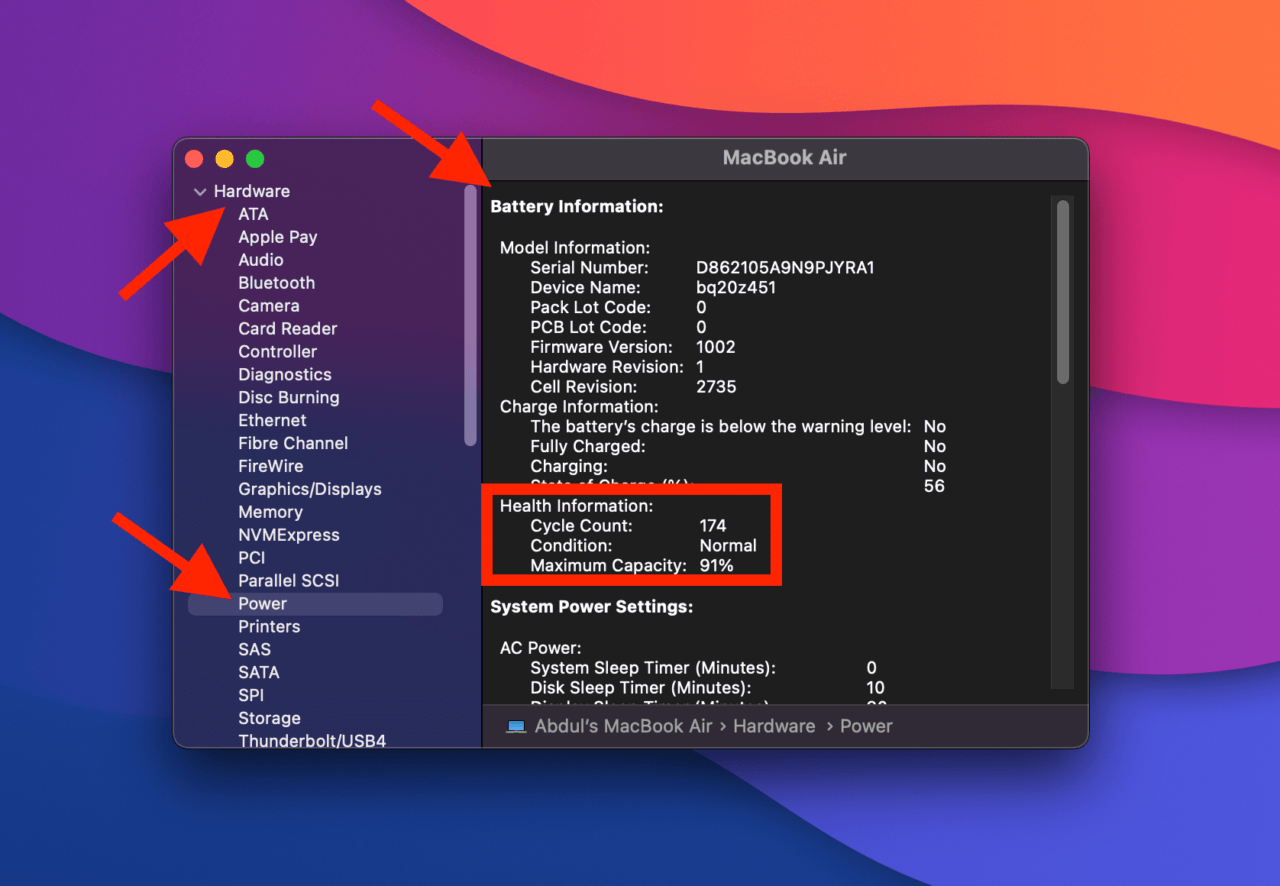Select Storage in the sidebar
The height and width of the screenshot is (886, 1280).
click(x=269, y=718)
